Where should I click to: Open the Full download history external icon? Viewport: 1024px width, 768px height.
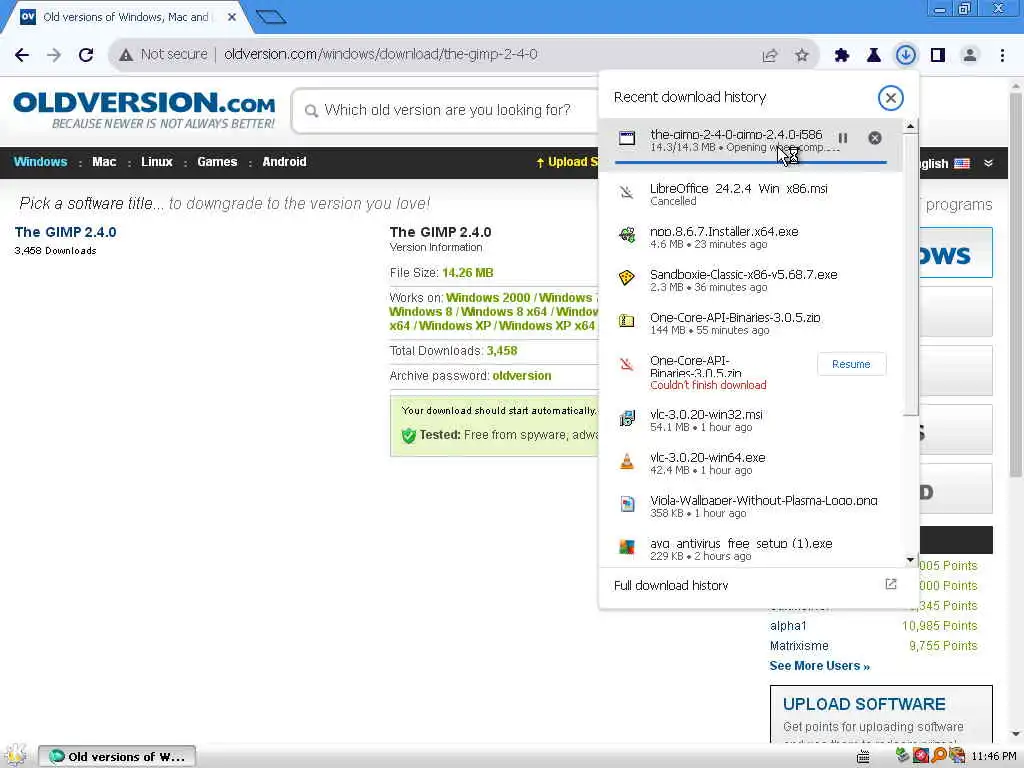(891, 584)
